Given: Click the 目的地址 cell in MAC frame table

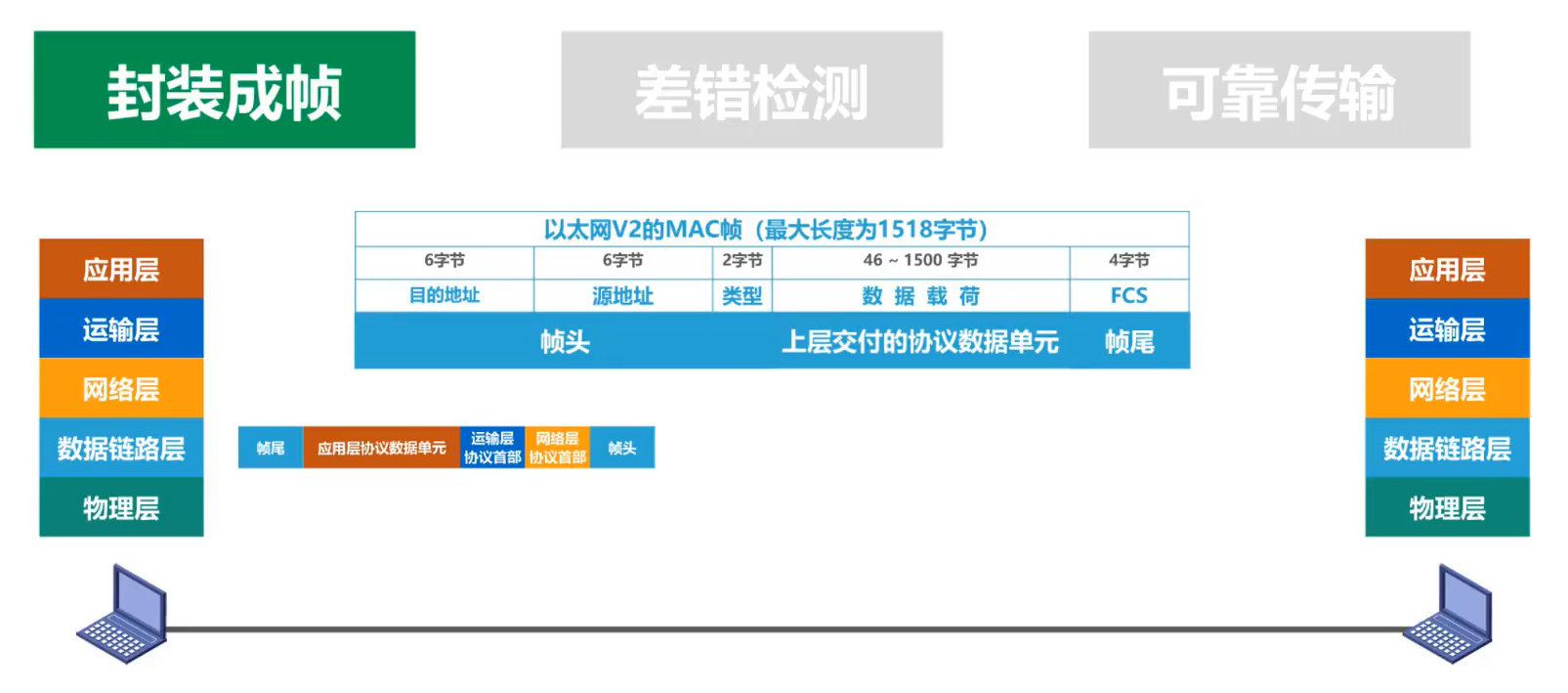Looking at the screenshot, I should tap(445, 295).
